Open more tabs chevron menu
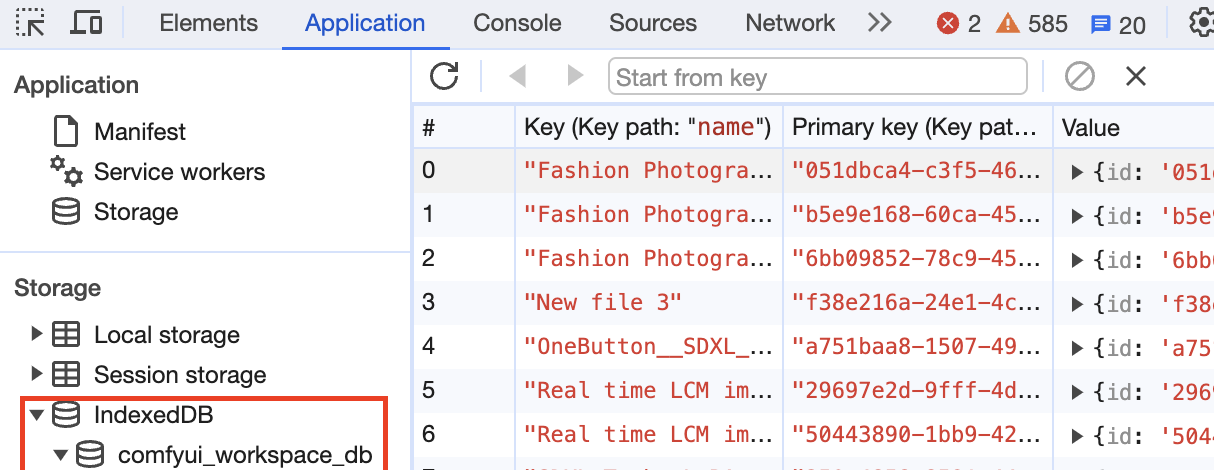Image resolution: width=1214 pixels, height=470 pixels. coord(879,23)
